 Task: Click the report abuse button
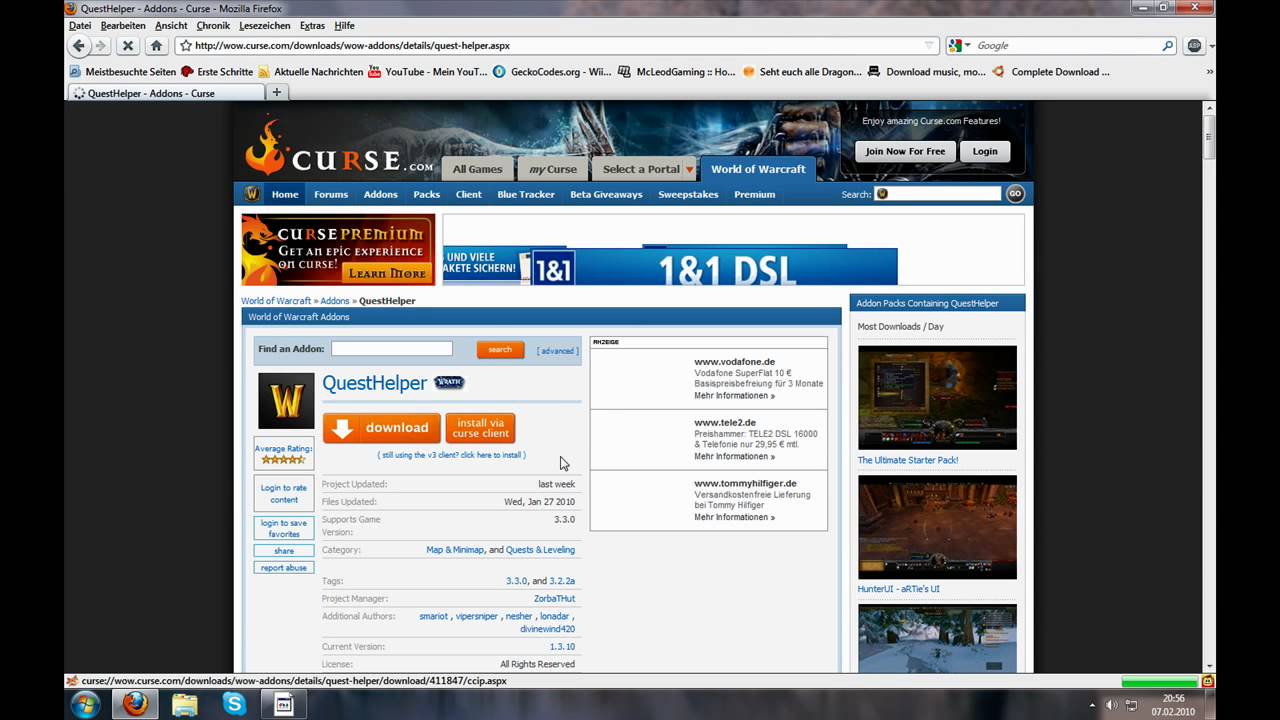(284, 568)
